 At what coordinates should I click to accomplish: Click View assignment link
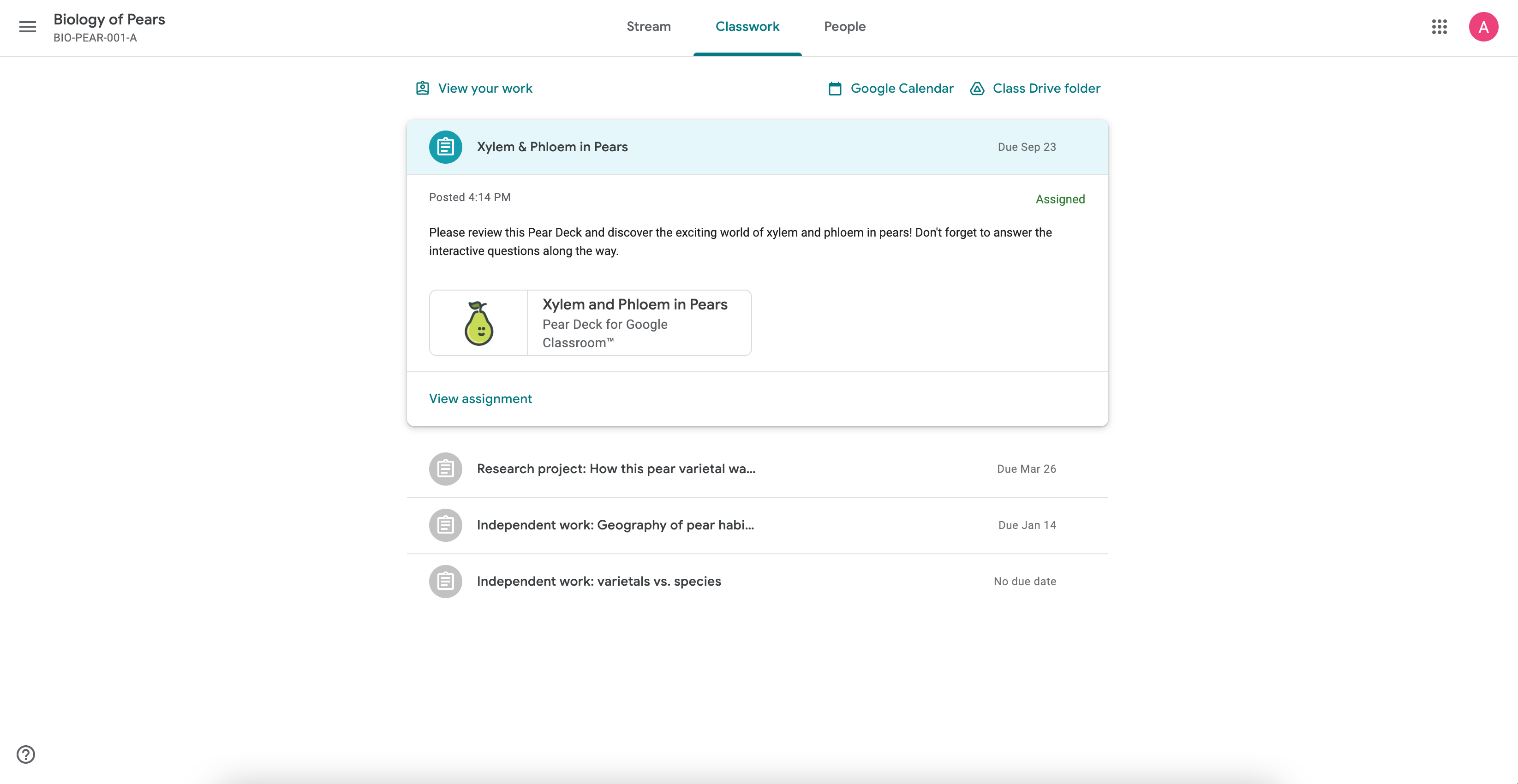pyautogui.click(x=480, y=399)
